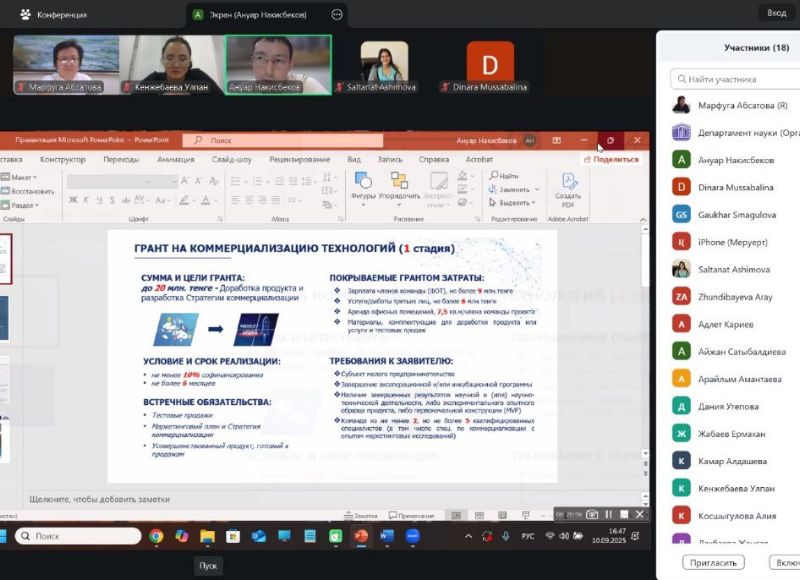The width and height of the screenshot is (800, 580).
Task: Toggle the Примечания comments pane
Action: point(415,515)
